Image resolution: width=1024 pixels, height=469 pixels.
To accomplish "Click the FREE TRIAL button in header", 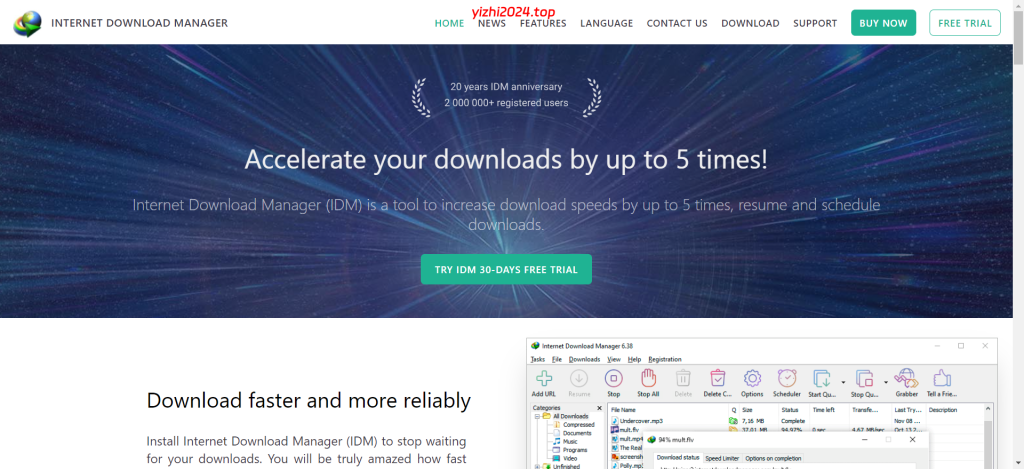I will [964, 23].
